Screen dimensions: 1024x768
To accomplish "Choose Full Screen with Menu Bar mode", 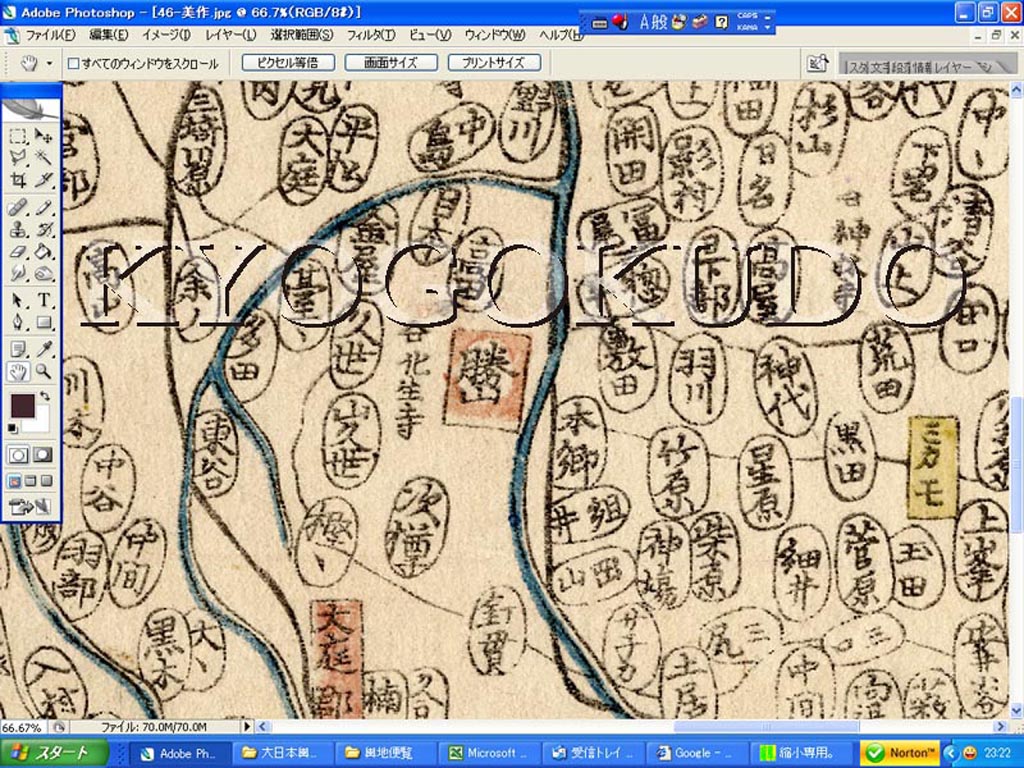I will (30, 481).
